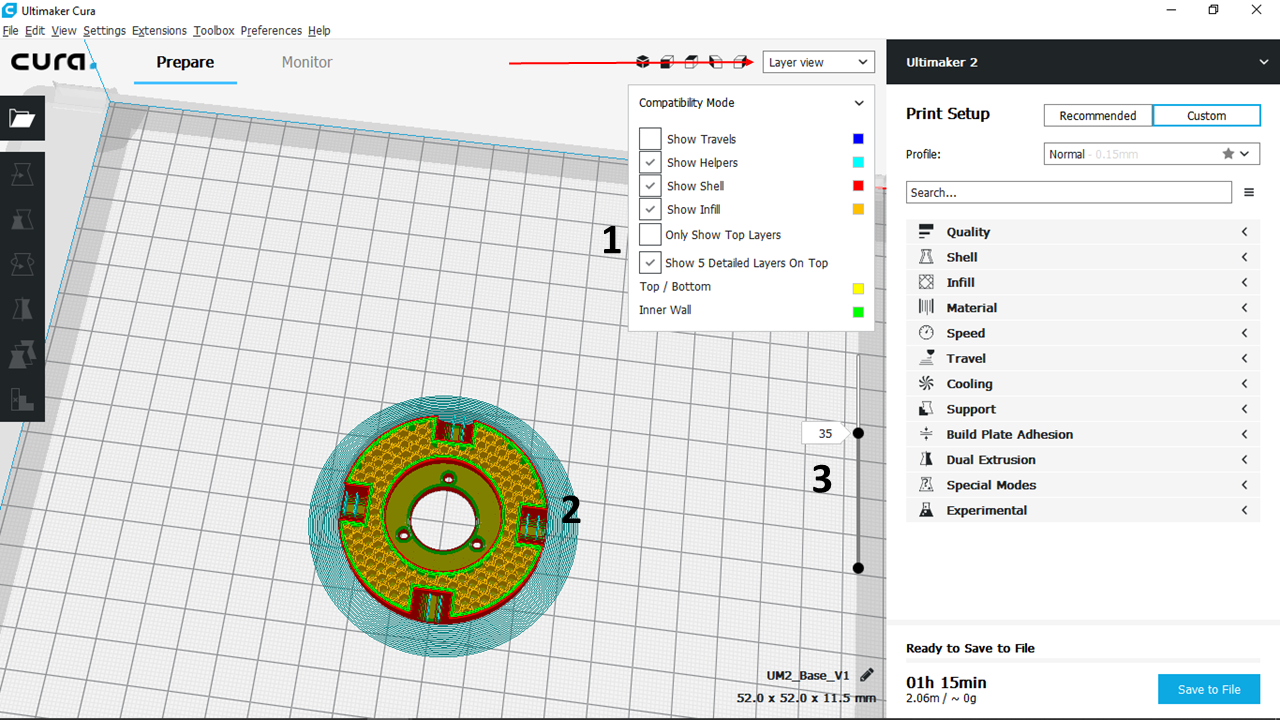The height and width of the screenshot is (720, 1280).
Task: Select the Mirror tool in left toolbar
Action: click(x=22, y=309)
